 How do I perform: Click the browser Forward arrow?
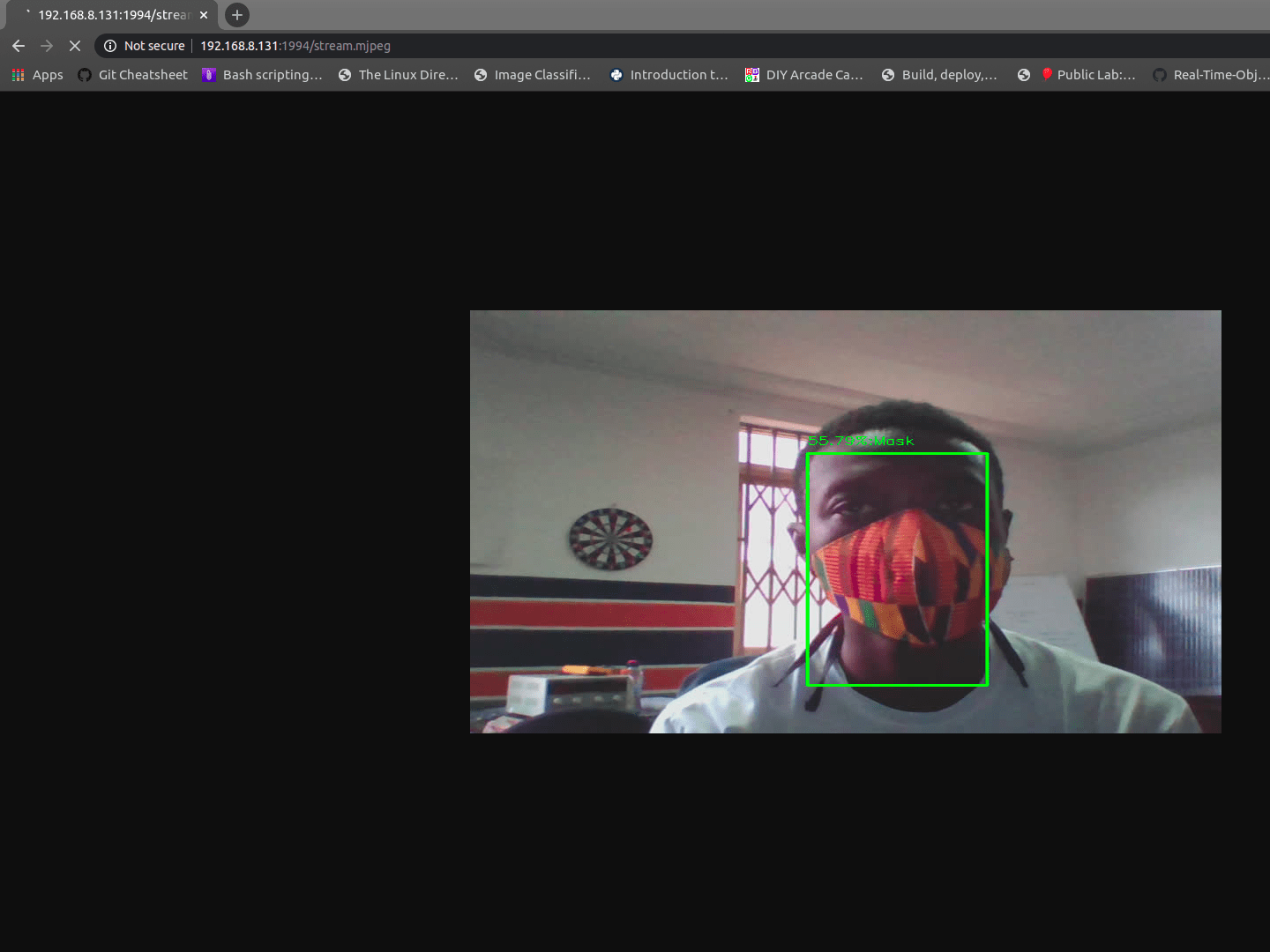pos(47,46)
